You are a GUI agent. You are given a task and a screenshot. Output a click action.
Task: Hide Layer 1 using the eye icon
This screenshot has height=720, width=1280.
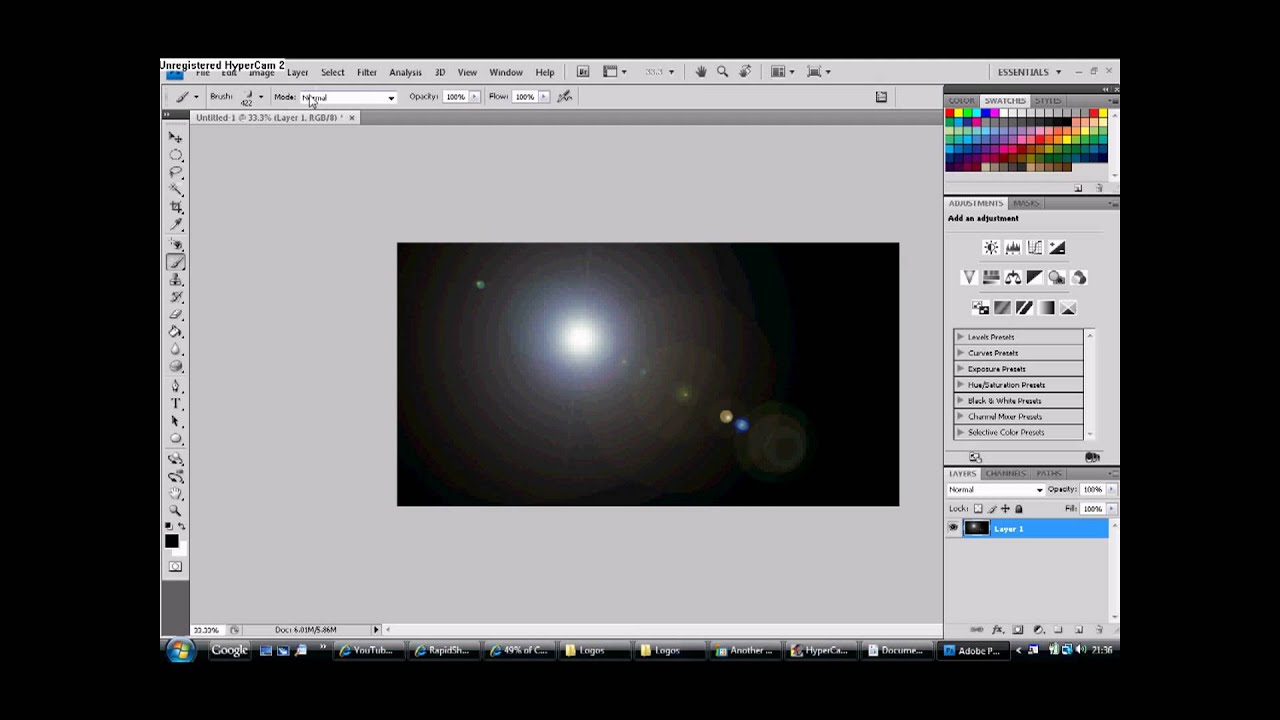point(953,528)
